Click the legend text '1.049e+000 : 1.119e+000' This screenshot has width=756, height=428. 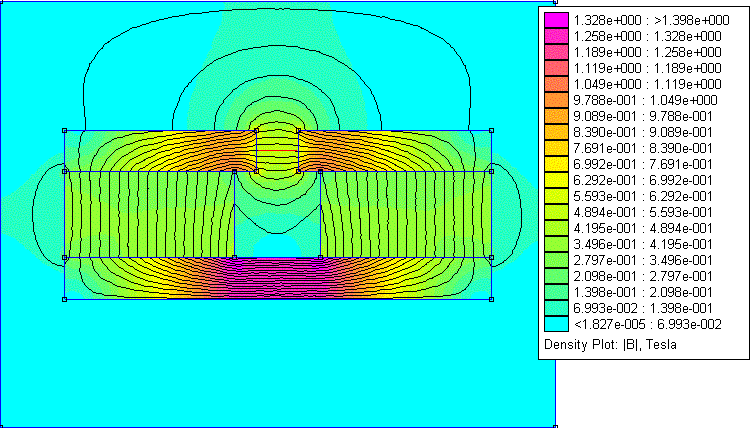coord(648,84)
